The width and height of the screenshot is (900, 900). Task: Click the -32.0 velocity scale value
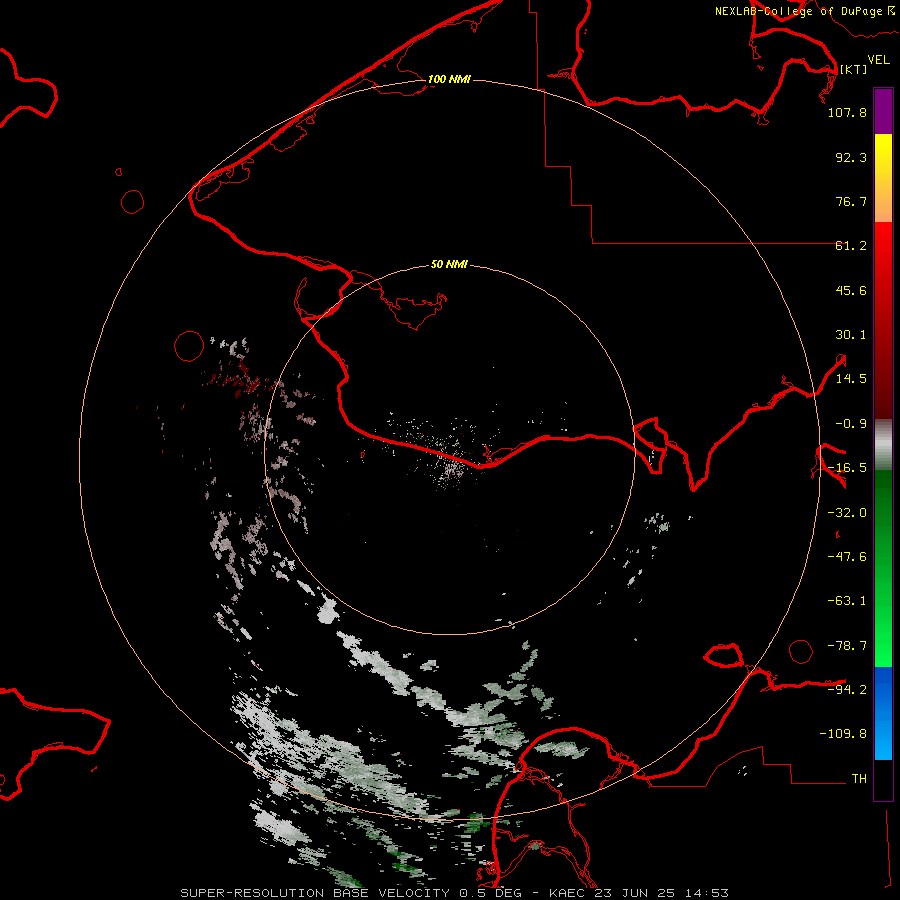pyautogui.click(x=847, y=513)
